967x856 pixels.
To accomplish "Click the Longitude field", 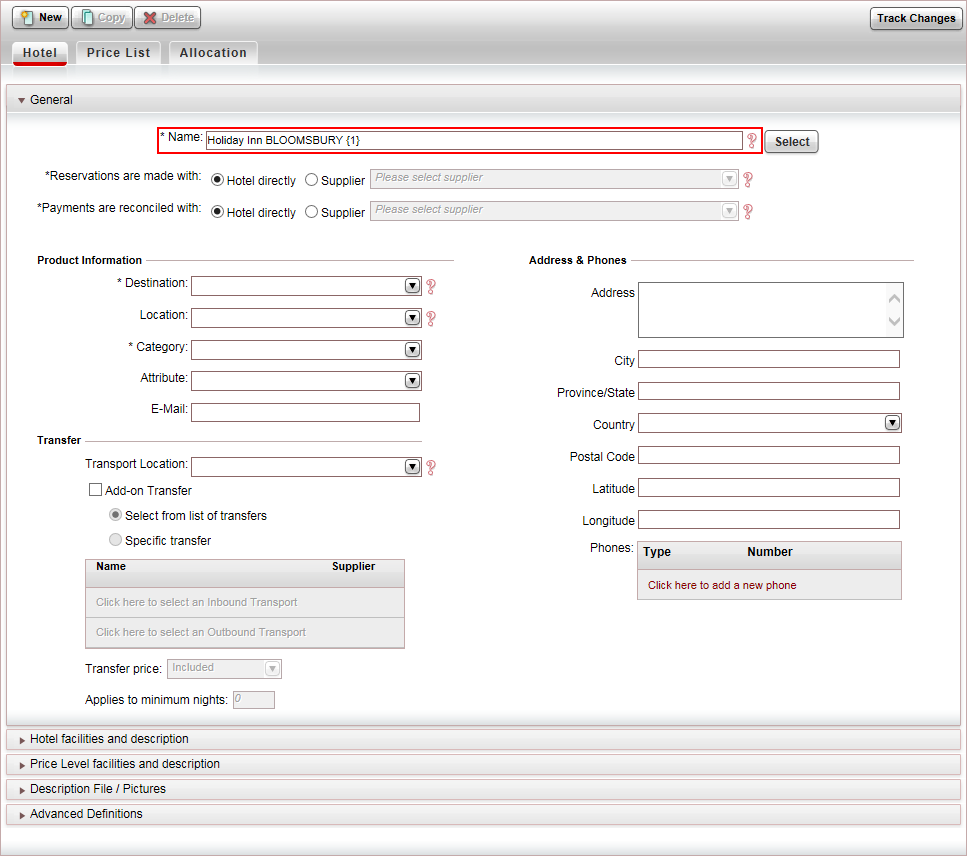I will (768, 520).
